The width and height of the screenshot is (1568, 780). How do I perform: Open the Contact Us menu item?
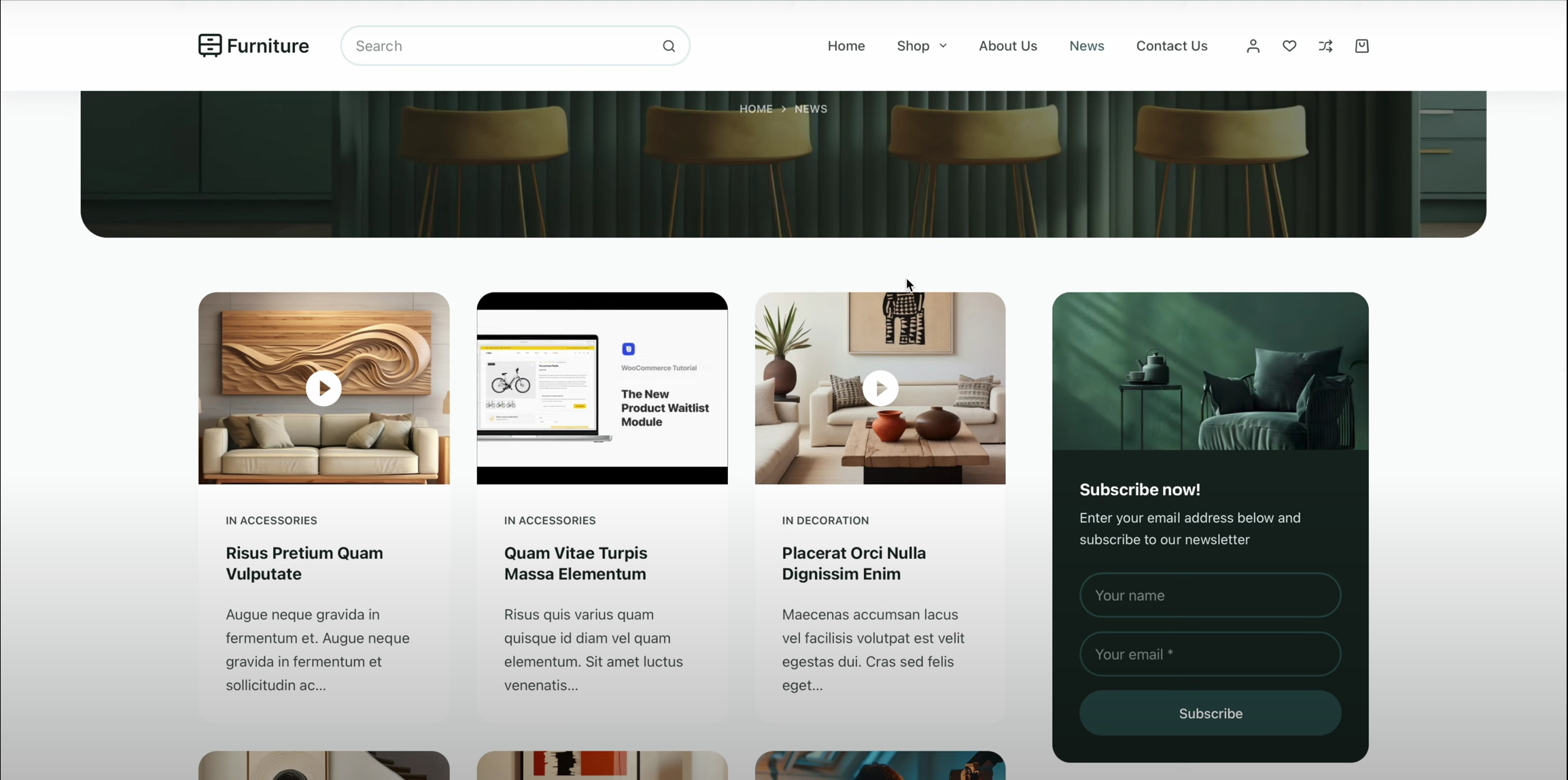click(x=1171, y=46)
